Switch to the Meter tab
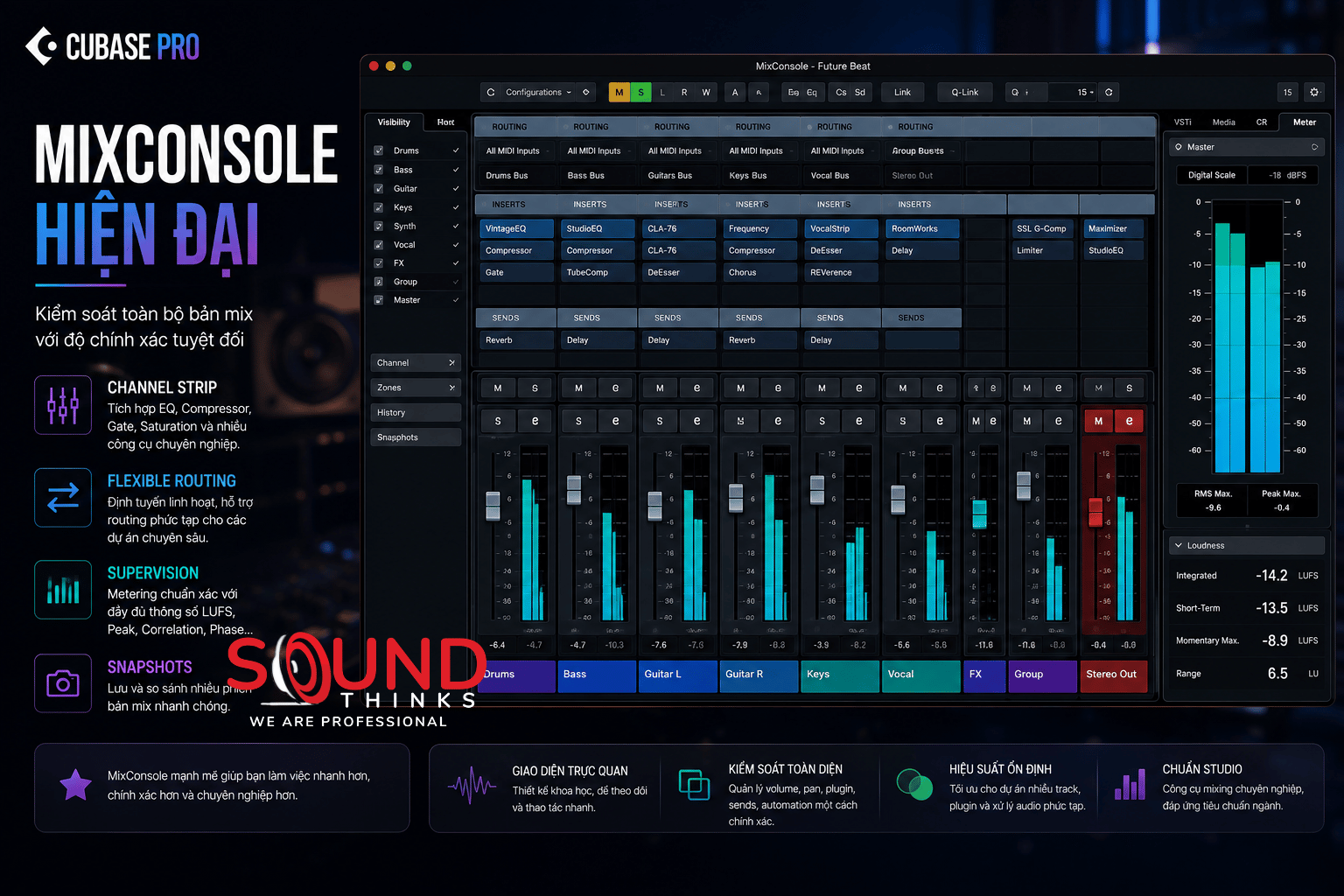 point(1305,122)
